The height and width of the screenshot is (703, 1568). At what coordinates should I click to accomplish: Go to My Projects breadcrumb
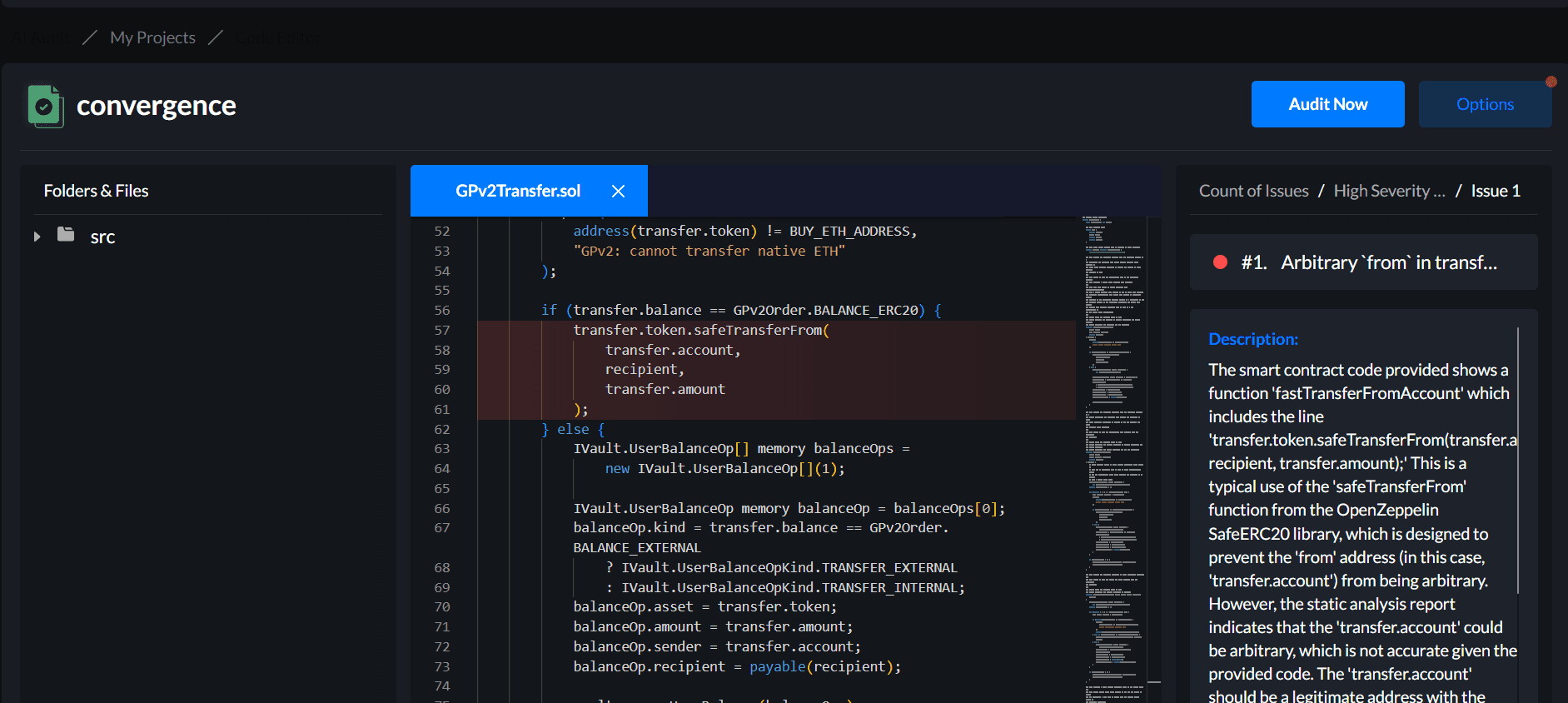coord(152,37)
